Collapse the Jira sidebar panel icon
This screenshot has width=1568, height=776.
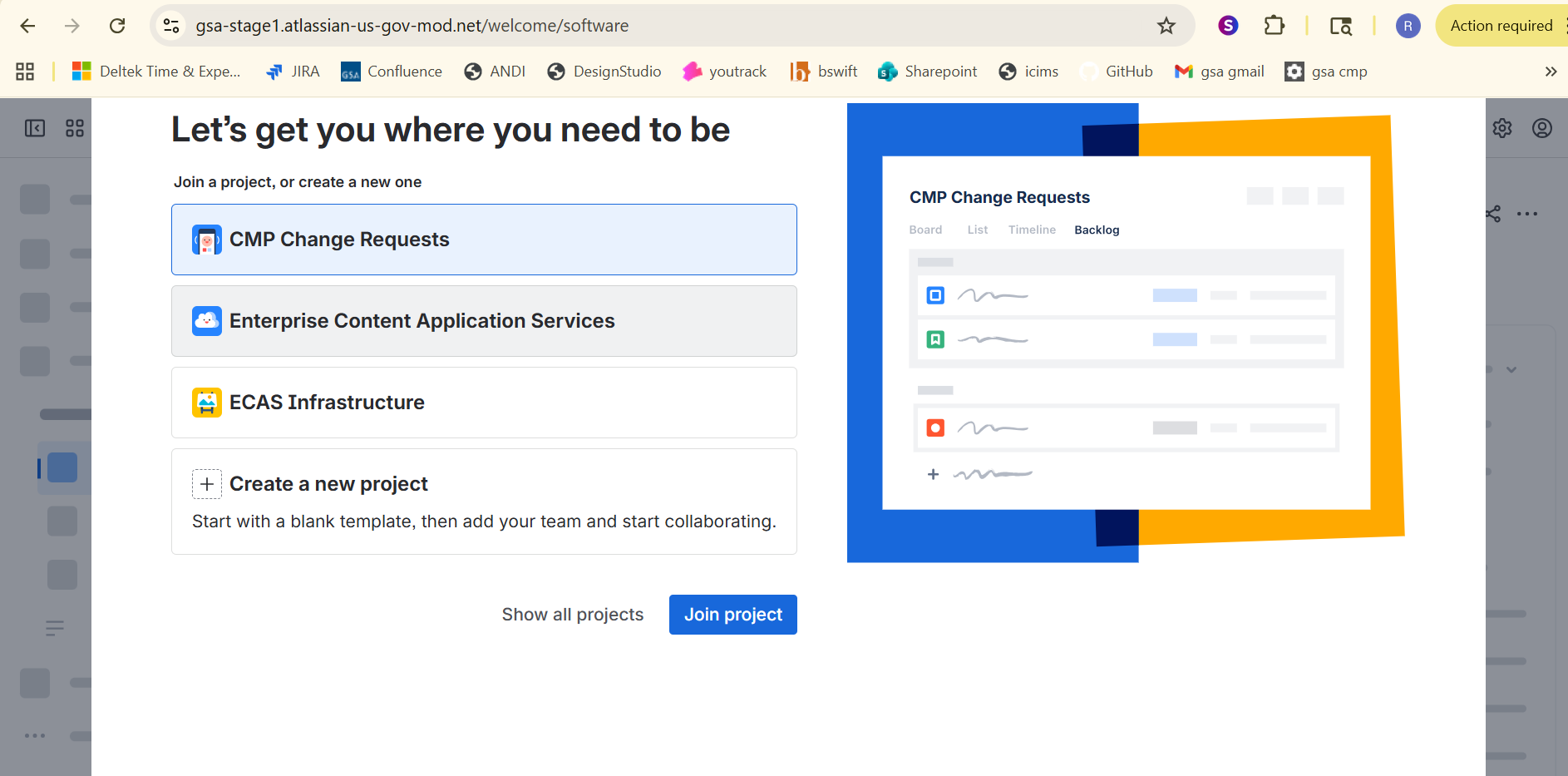35,128
